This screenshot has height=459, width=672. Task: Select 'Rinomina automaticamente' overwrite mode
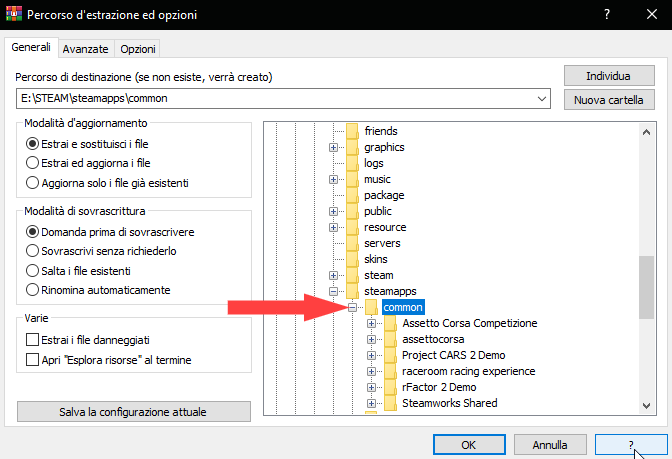[33, 290]
